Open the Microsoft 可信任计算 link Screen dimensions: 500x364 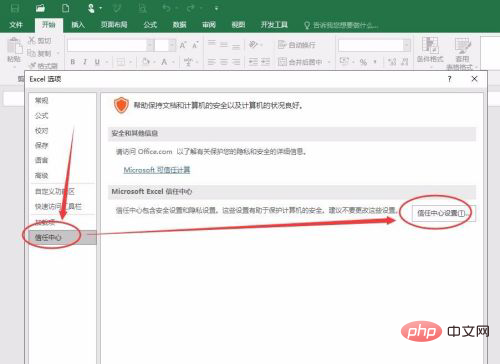pos(157,170)
